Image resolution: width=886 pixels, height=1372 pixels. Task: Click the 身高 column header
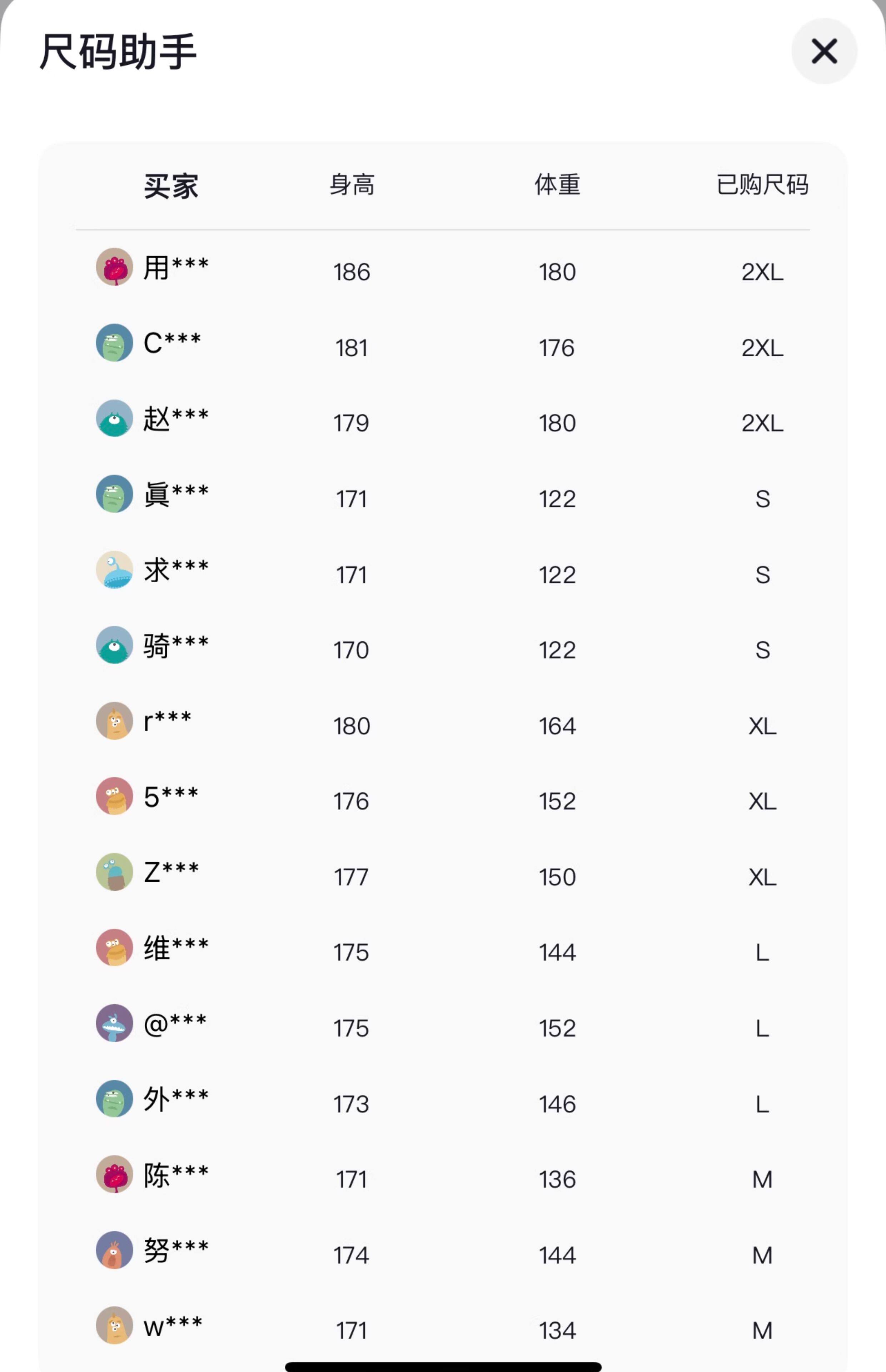352,185
